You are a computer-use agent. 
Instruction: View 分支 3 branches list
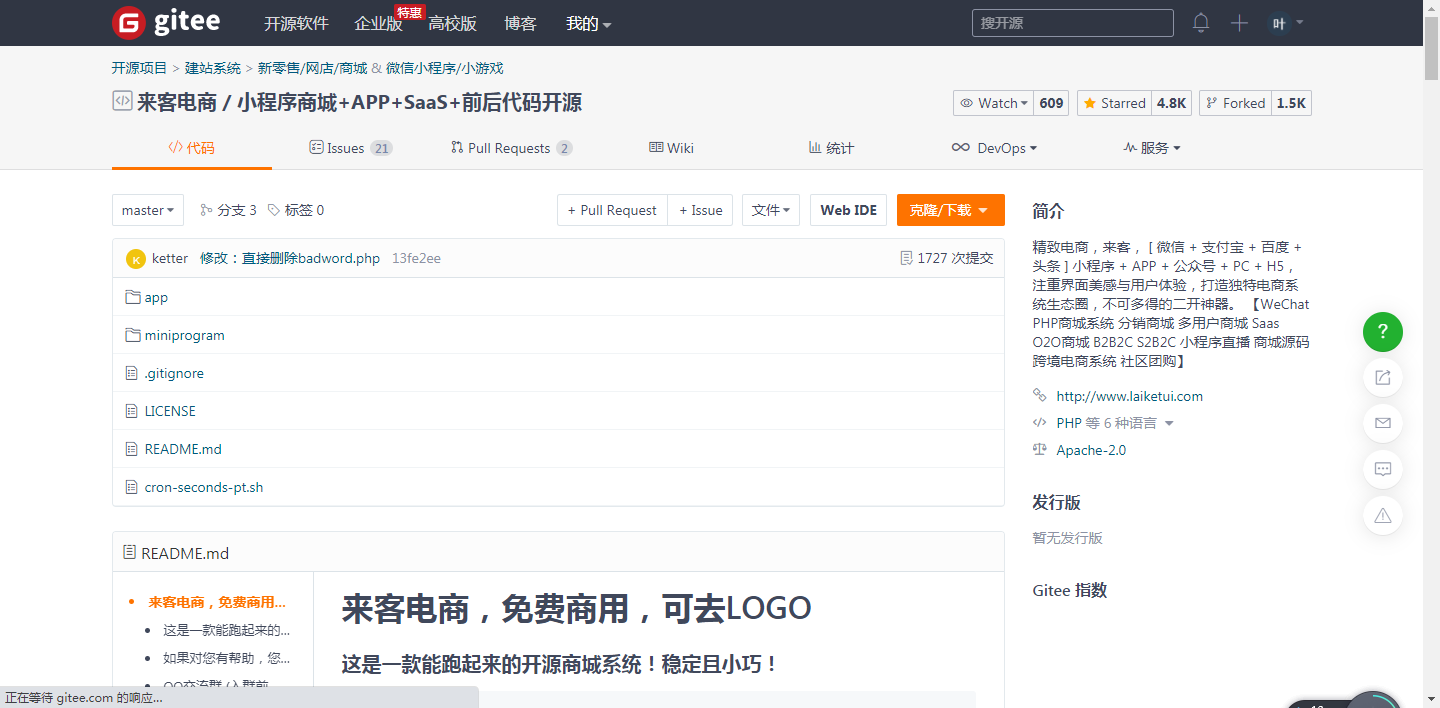[x=229, y=210]
